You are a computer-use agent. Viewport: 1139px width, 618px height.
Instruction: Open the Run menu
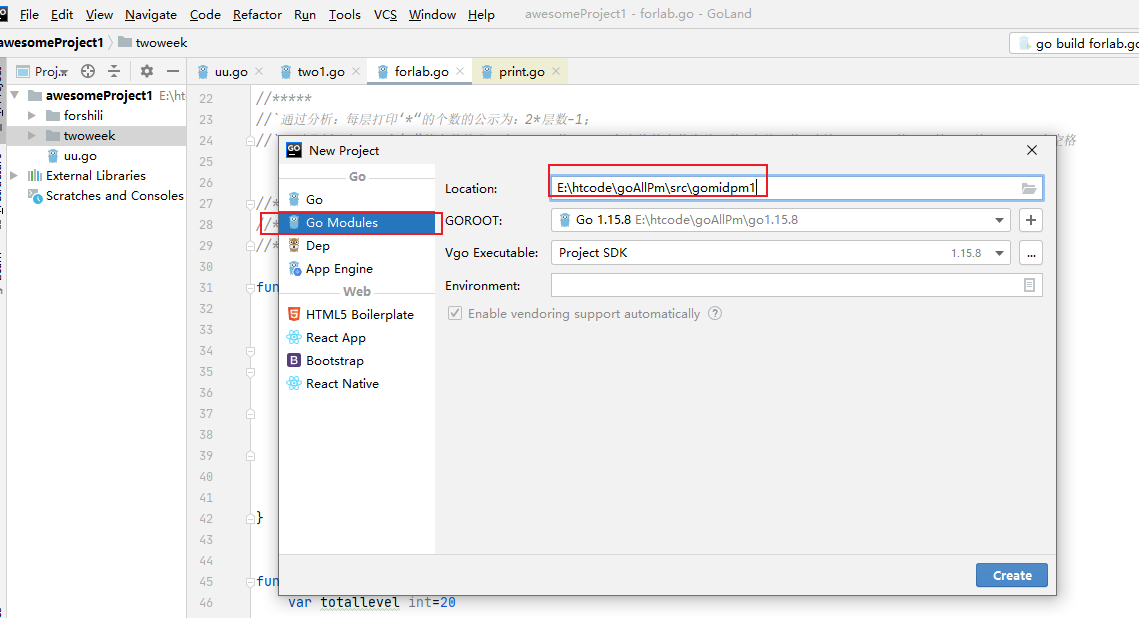(x=305, y=15)
